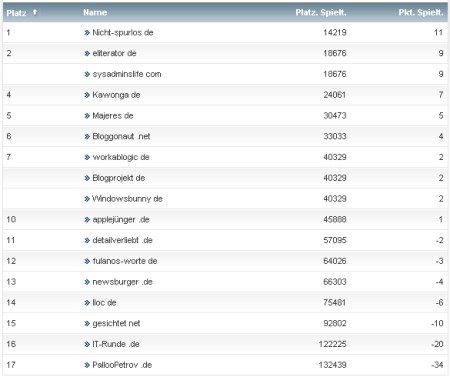Click the arrow icon beside IT-Runde .de
The width and height of the screenshot is (450, 377).
tap(87, 344)
